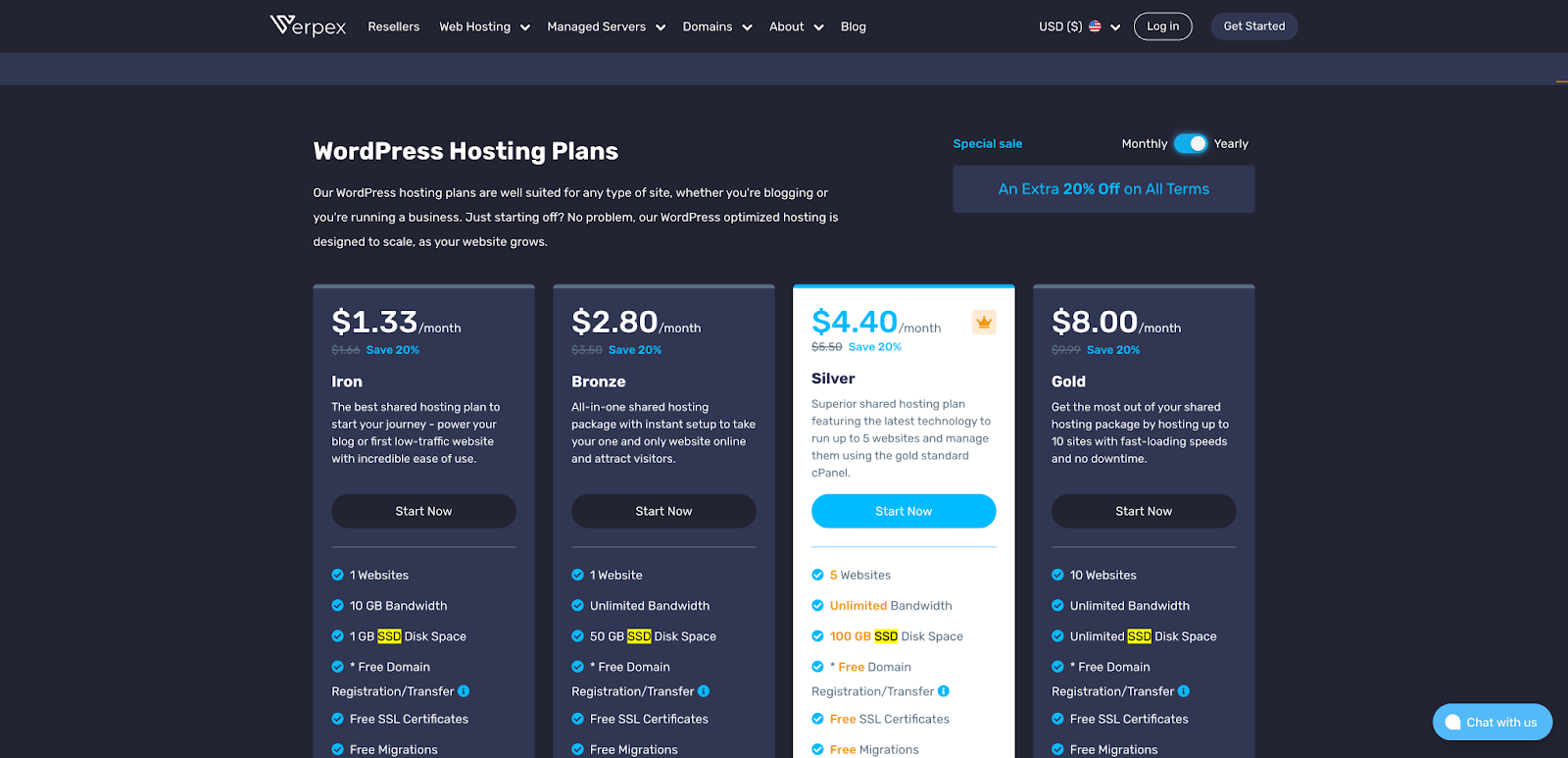Click check icon beside '5 Websites'
The width and height of the screenshot is (1568, 758).
817,575
